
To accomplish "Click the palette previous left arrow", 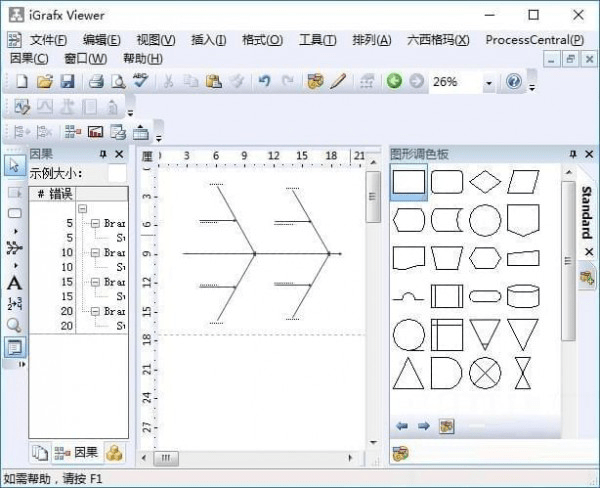I will click(402, 426).
